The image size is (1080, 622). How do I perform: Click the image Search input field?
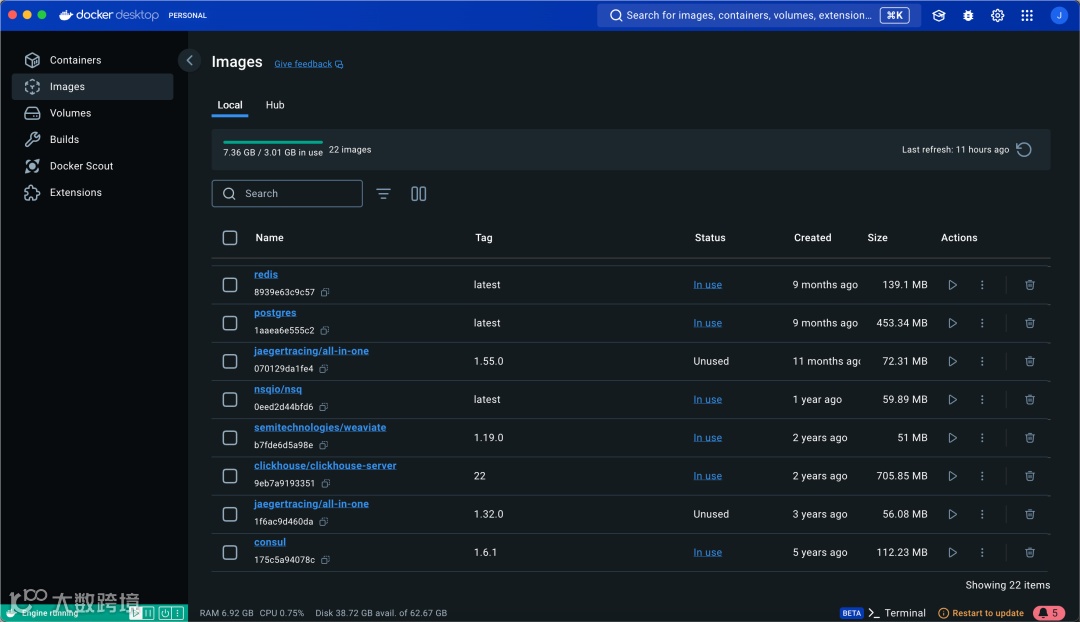pyautogui.click(x=287, y=194)
